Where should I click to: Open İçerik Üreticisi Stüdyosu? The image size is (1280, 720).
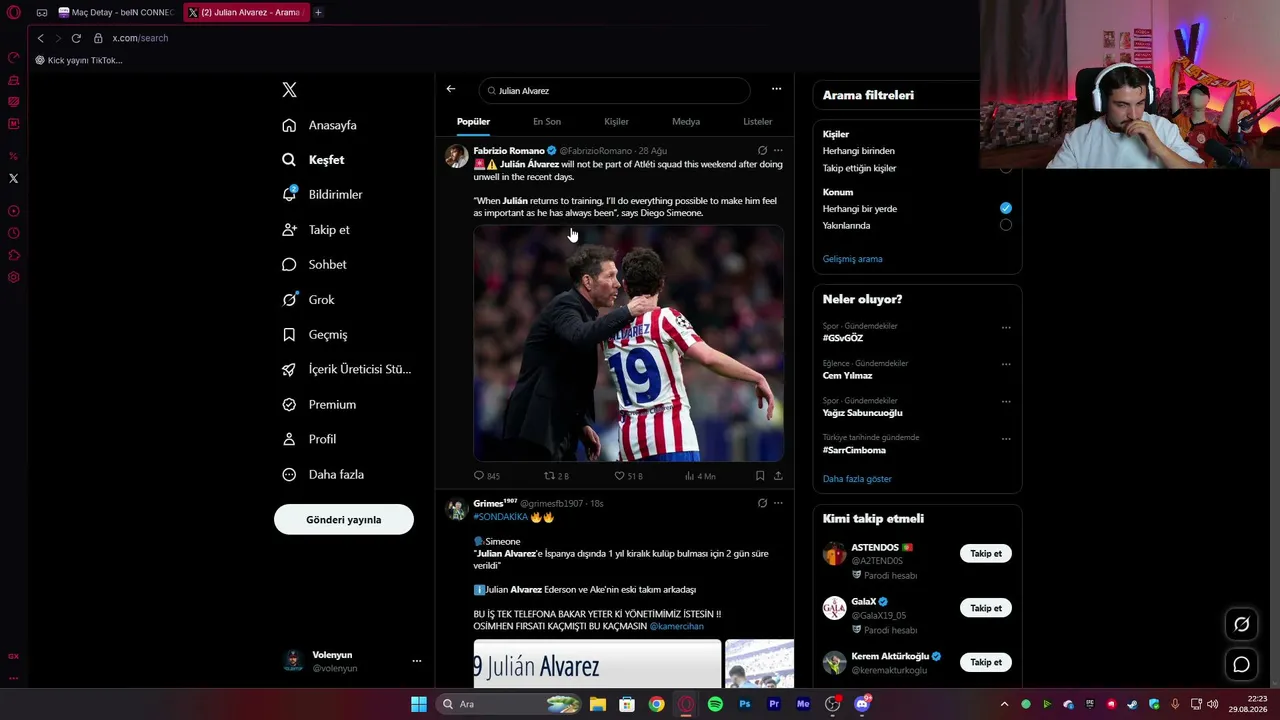[x=346, y=370]
